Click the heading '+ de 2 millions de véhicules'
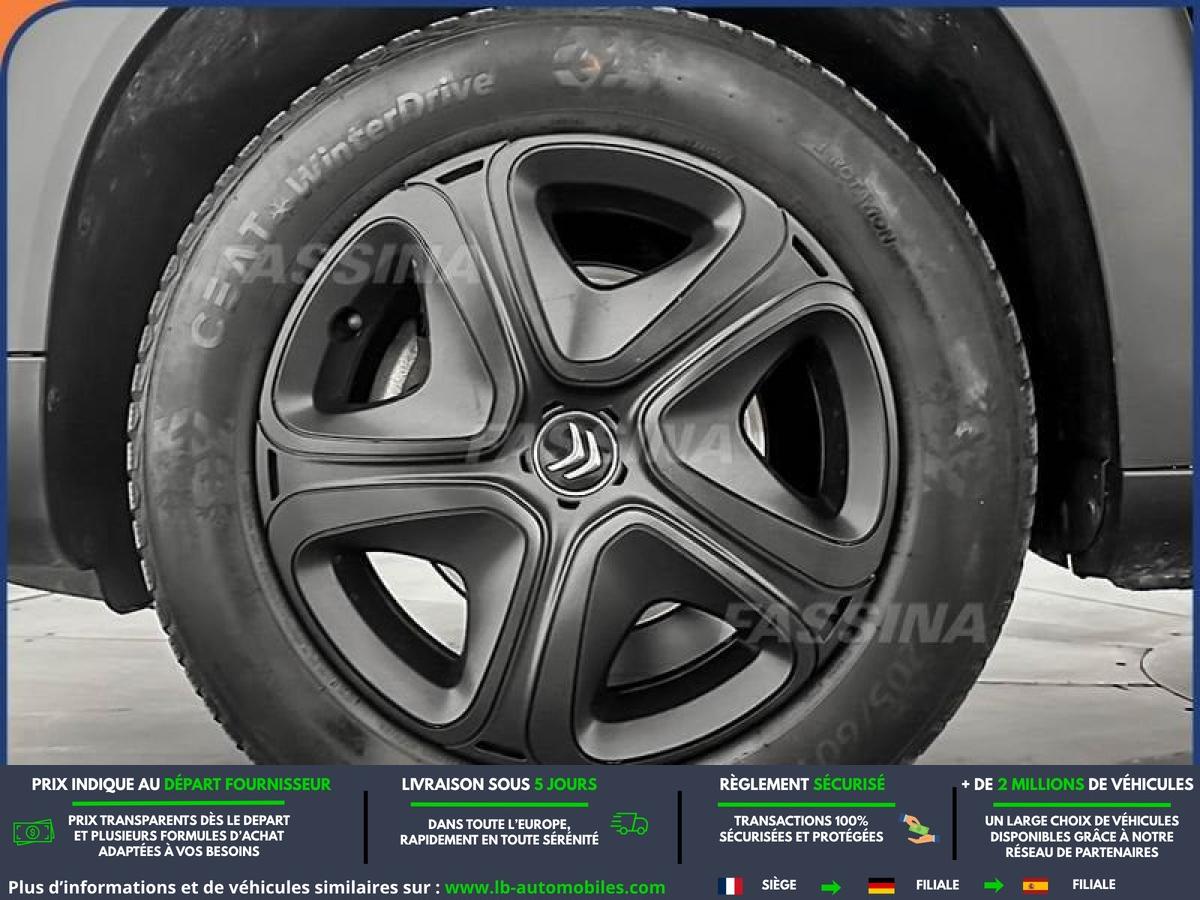Screen dimensions: 1200x900 point(1077,784)
